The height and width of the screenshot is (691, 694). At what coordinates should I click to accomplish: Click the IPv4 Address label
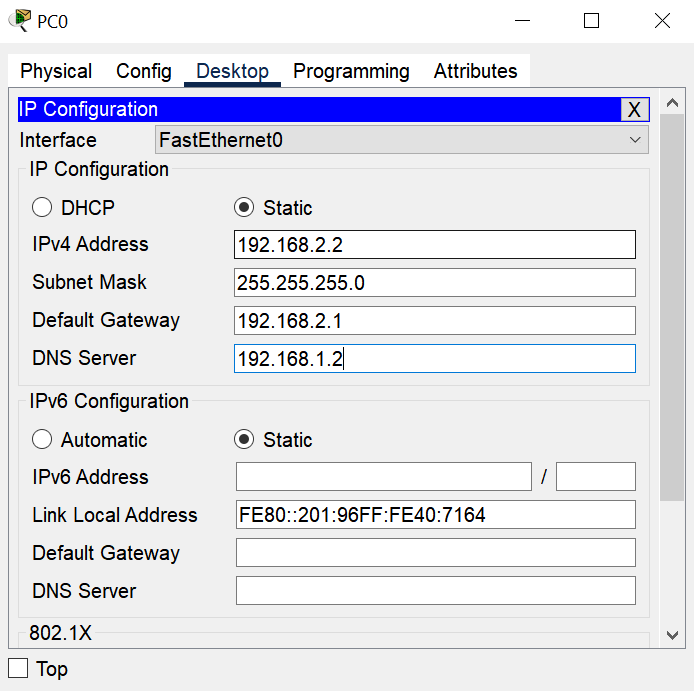point(90,244)
